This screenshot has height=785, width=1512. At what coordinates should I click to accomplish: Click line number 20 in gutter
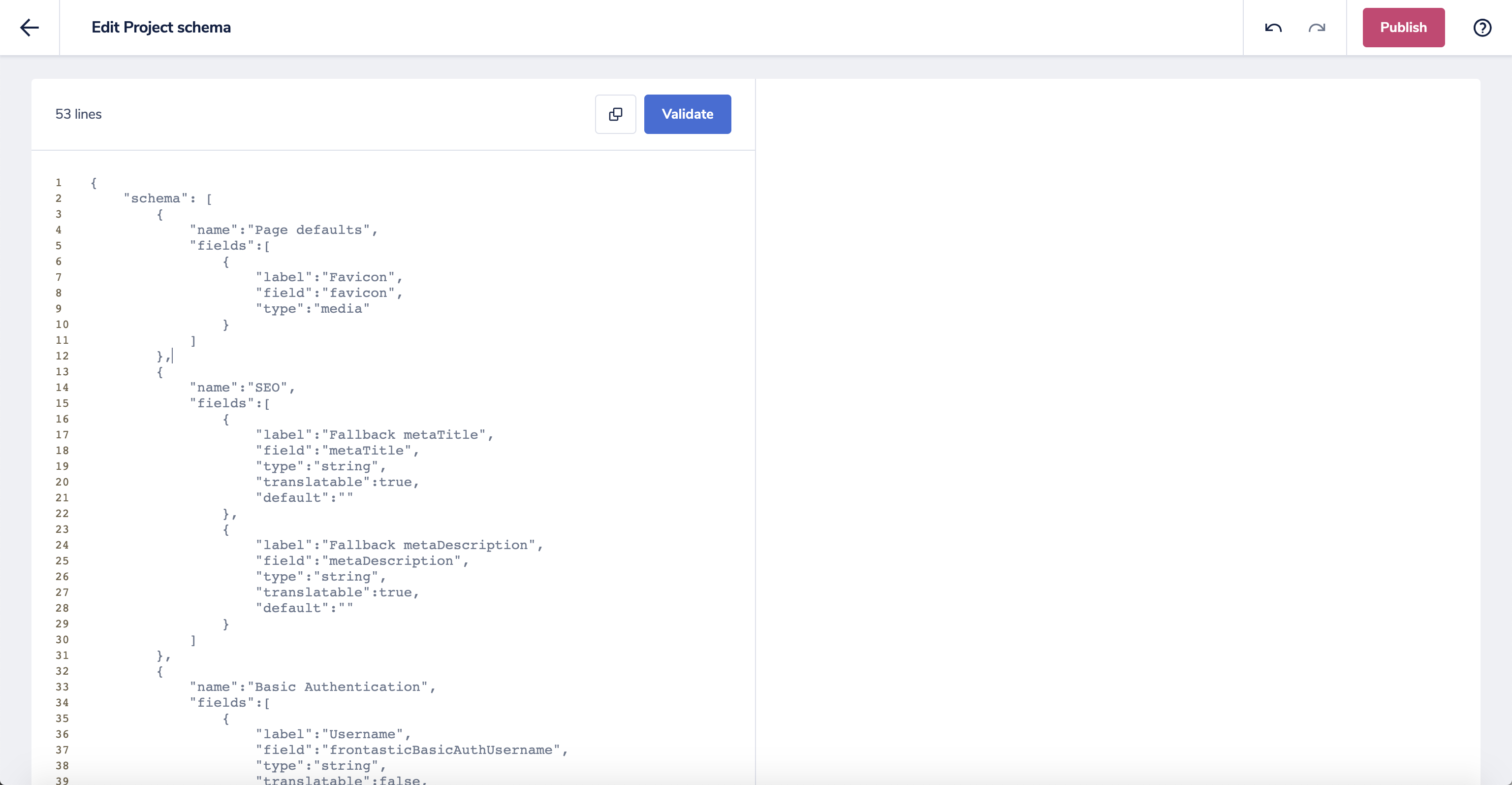tap(62, 482)
